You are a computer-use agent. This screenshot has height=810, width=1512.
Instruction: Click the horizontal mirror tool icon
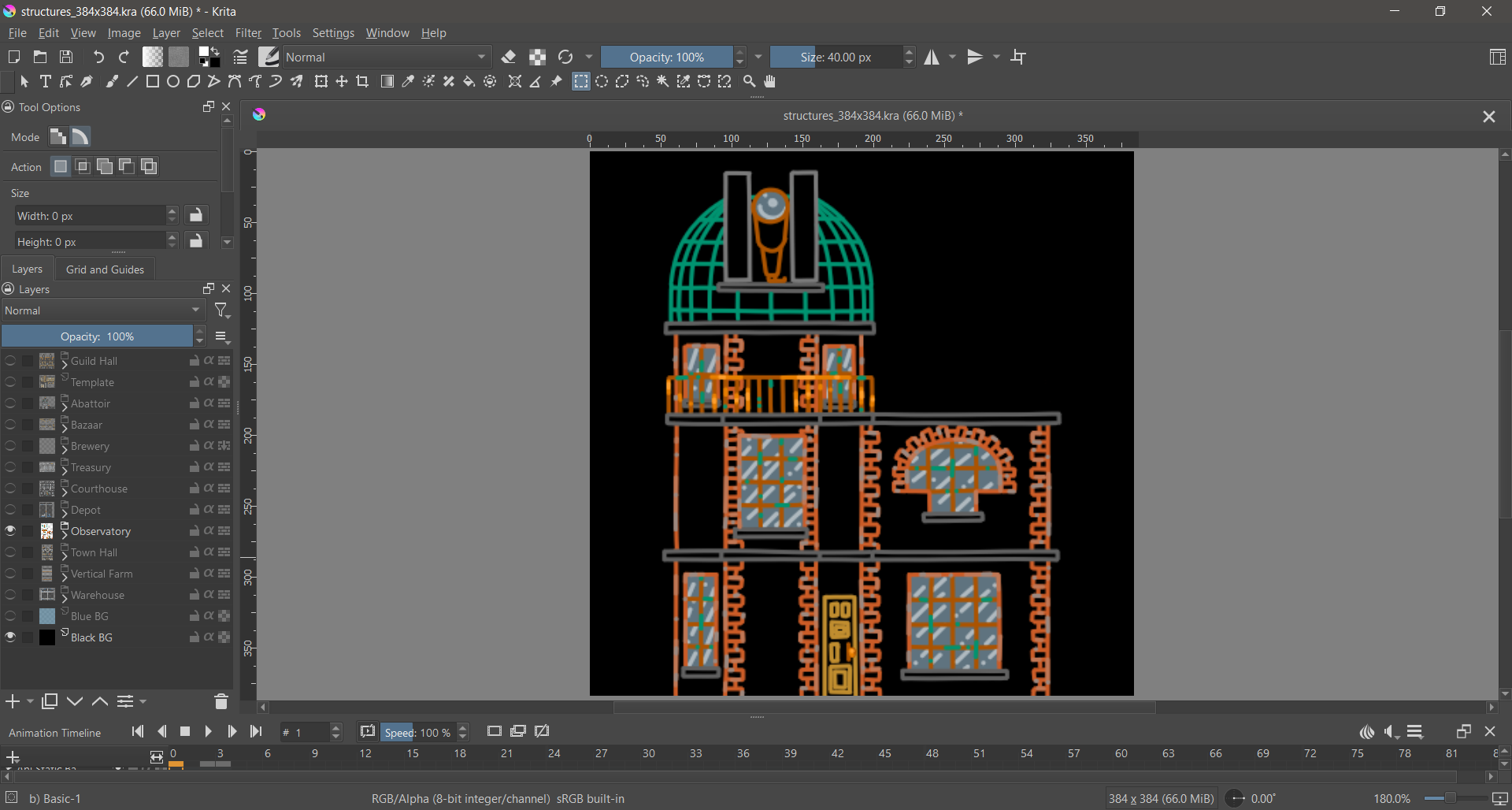932,58
